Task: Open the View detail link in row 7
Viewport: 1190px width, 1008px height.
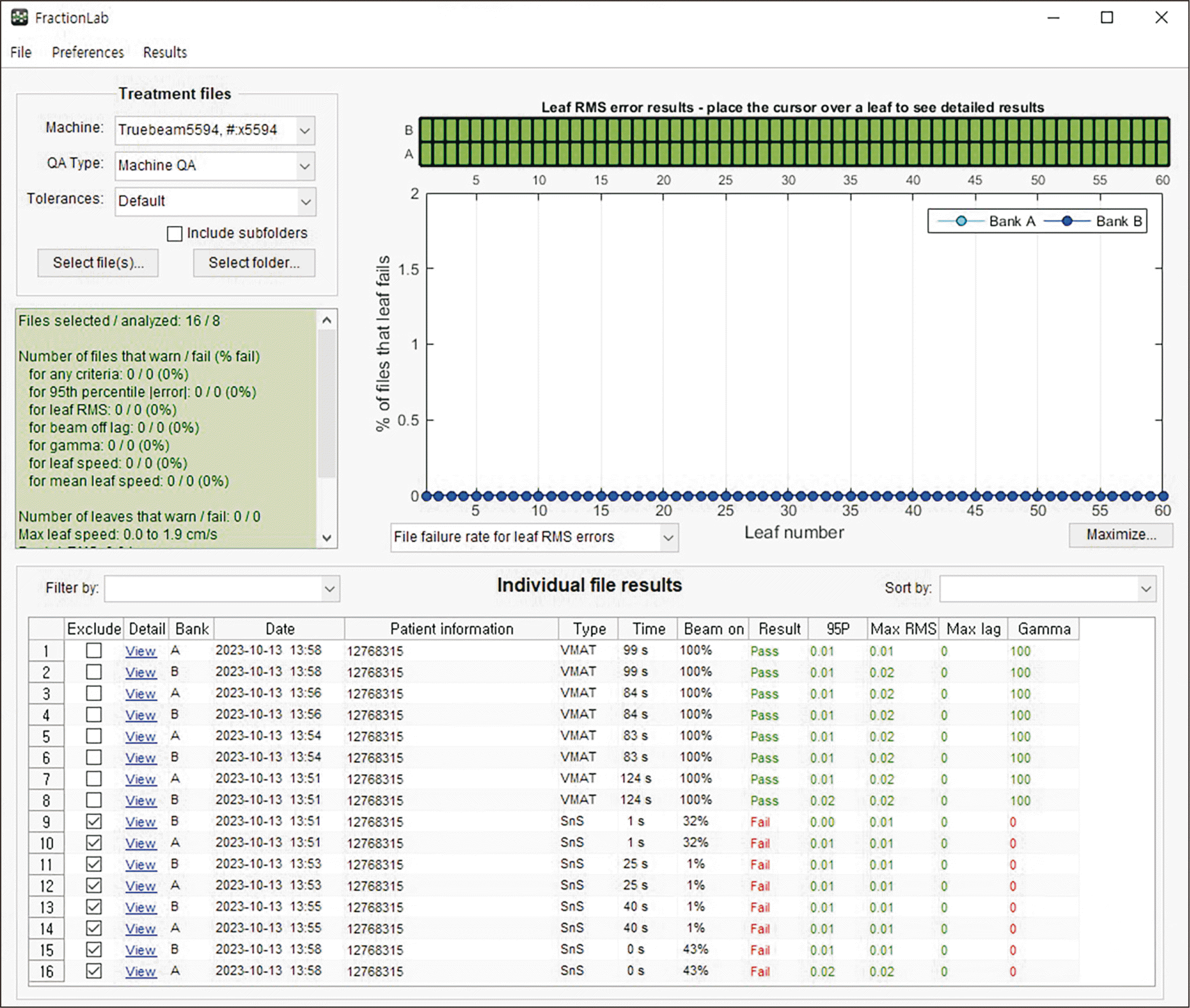Action: coord(141,779)
